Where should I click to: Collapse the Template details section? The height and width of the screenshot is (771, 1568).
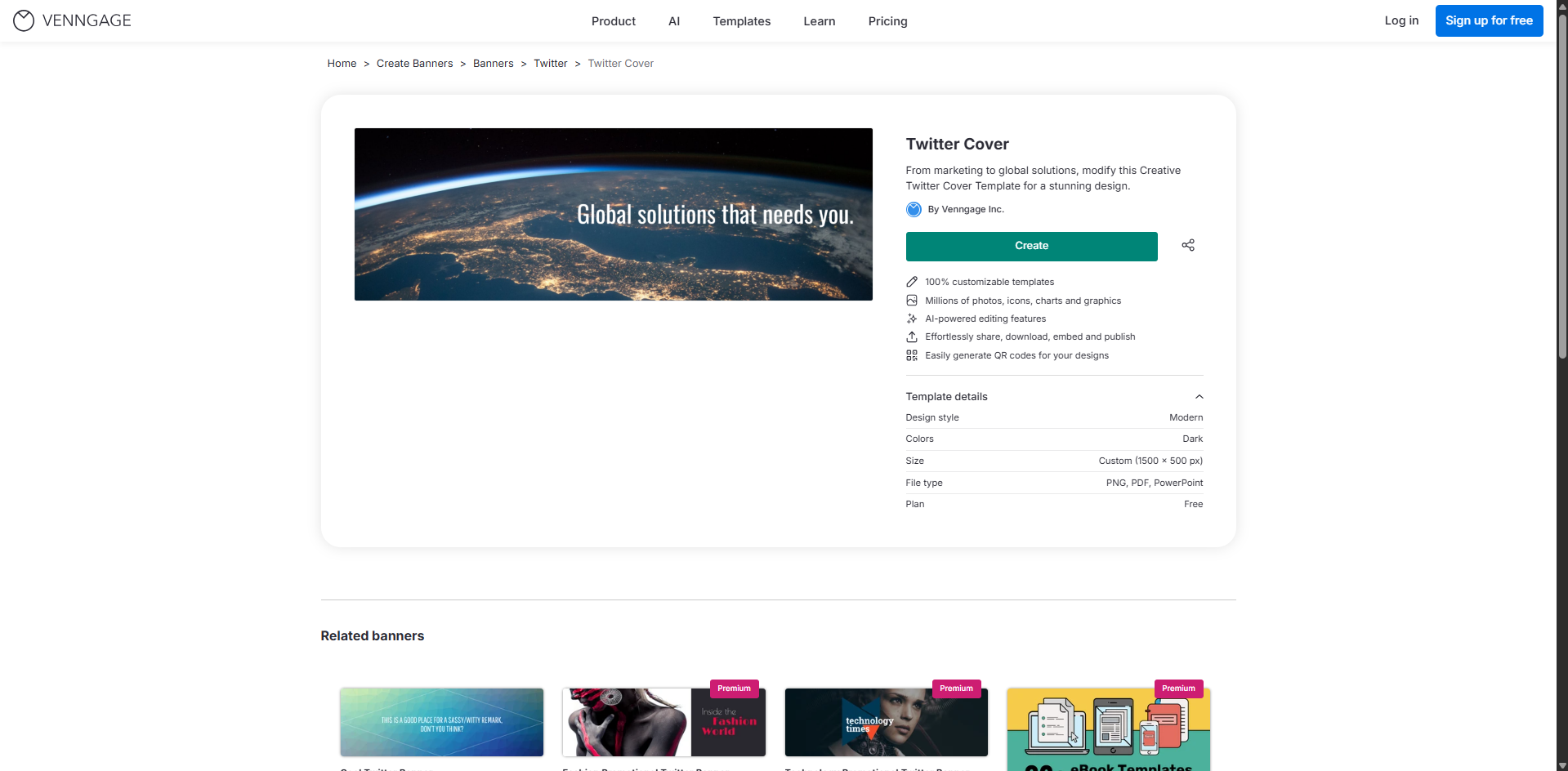click(x=1199, y=396)
